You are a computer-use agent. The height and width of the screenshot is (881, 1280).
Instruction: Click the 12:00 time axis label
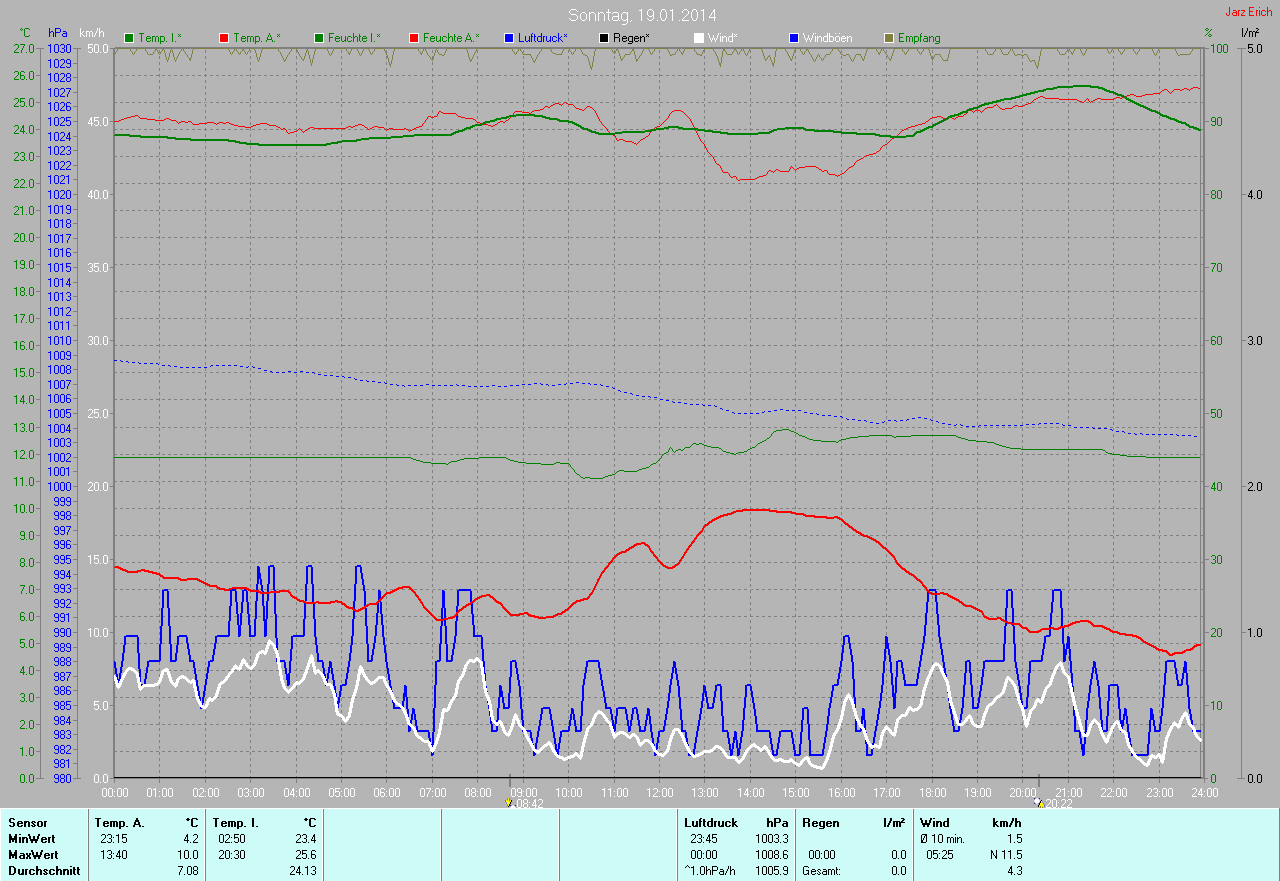click(660, 792)
